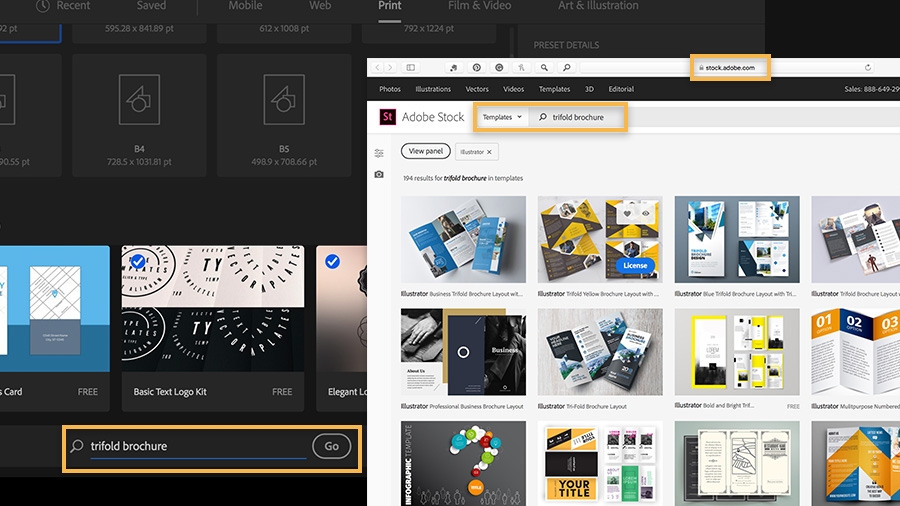
Task: Click the heart icon on the yellow brochure thumbnail
Action: pyautogui.click(x=627, y=213)
